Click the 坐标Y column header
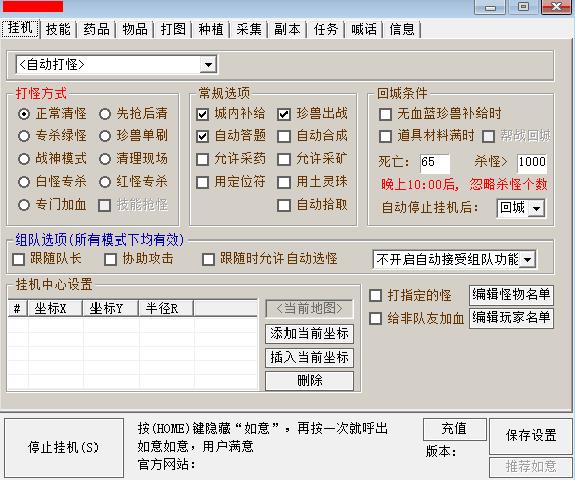Image resolution: width=575 pixels, height=480 pixels. click(110, 308)
